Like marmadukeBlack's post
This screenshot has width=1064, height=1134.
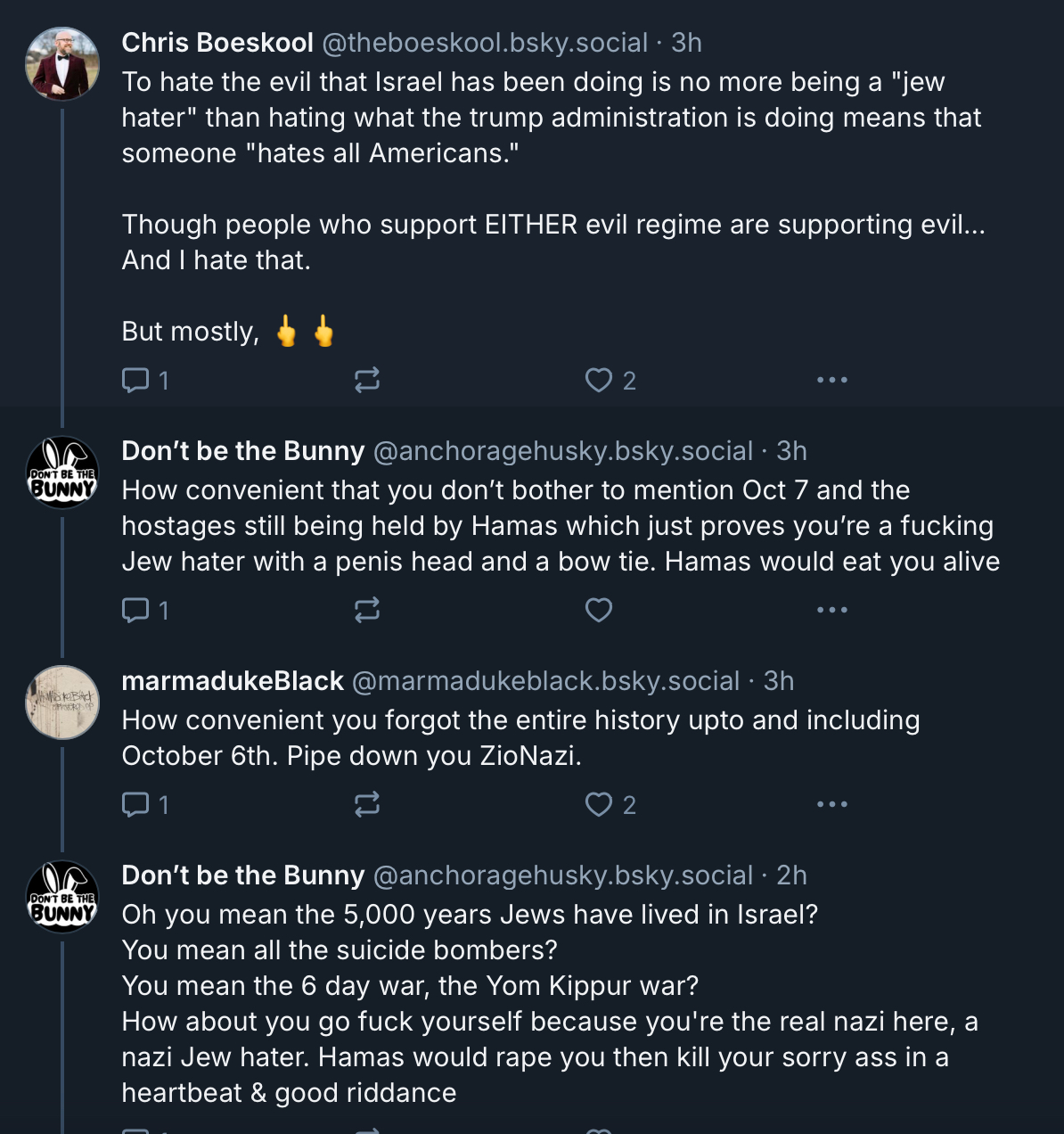pyautogui.click(x=599, y=805)
